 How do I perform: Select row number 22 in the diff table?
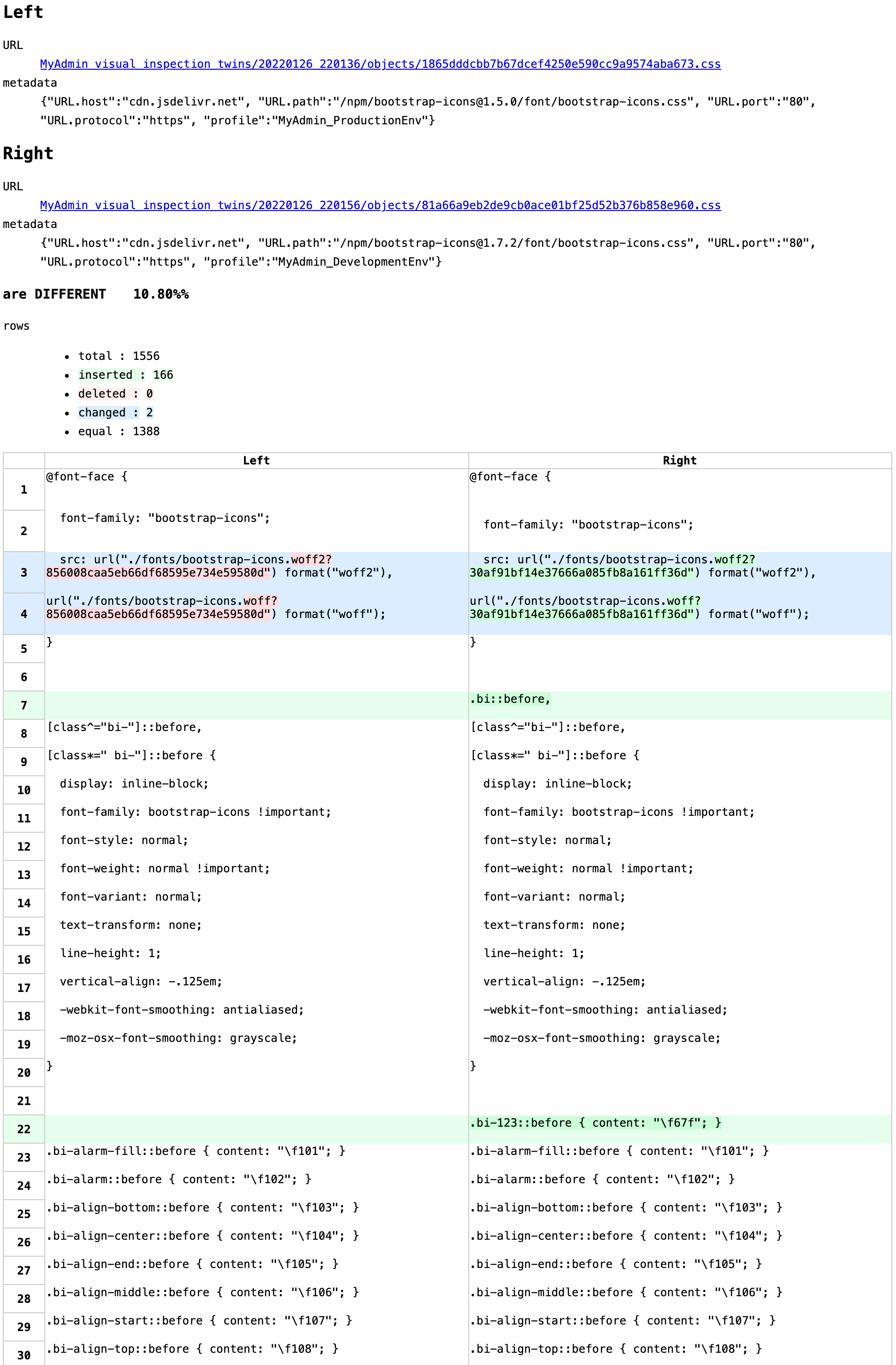coord(24,1129)
